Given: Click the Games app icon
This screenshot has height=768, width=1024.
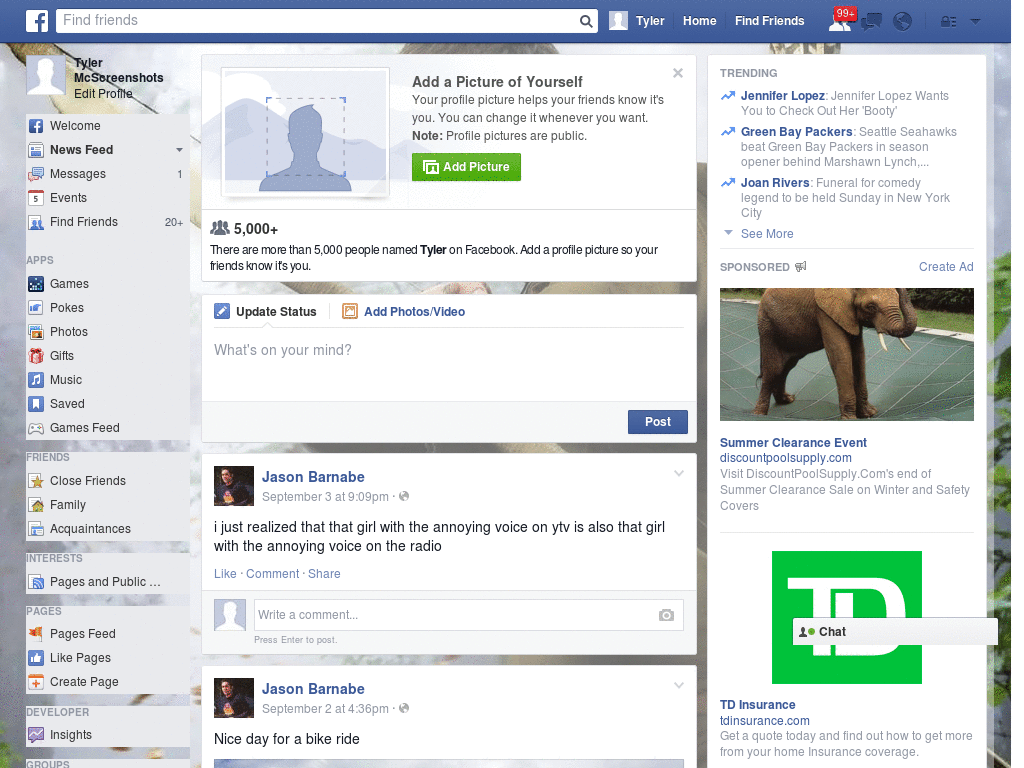Looking at the screenshot, I should (x=36, y=284).
